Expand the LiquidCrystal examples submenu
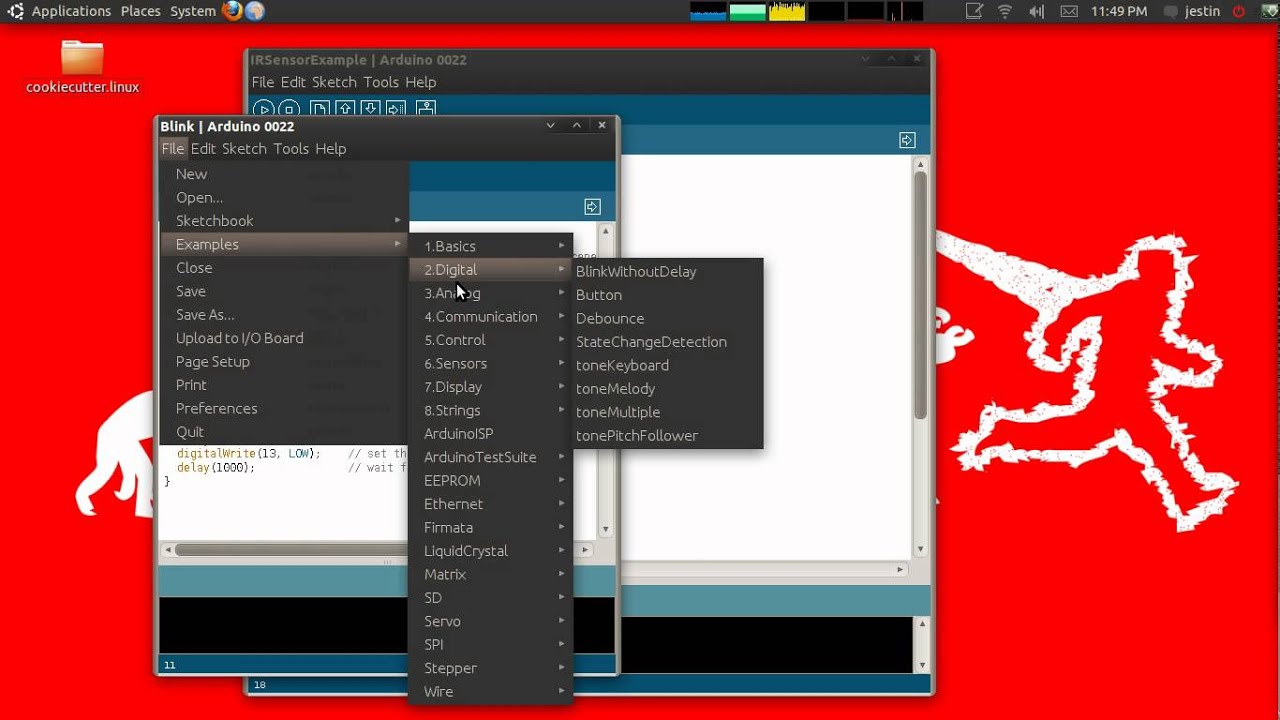Screen dimensions: 1280x720 click(491, 551)
